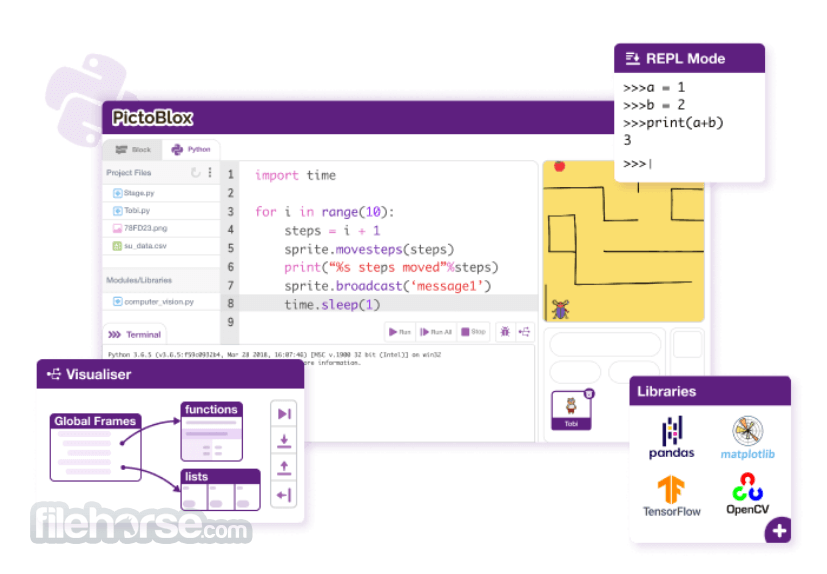Click the step into down-arrow button
This screenshot has height=574, width=827.
(x=284, y=441)
